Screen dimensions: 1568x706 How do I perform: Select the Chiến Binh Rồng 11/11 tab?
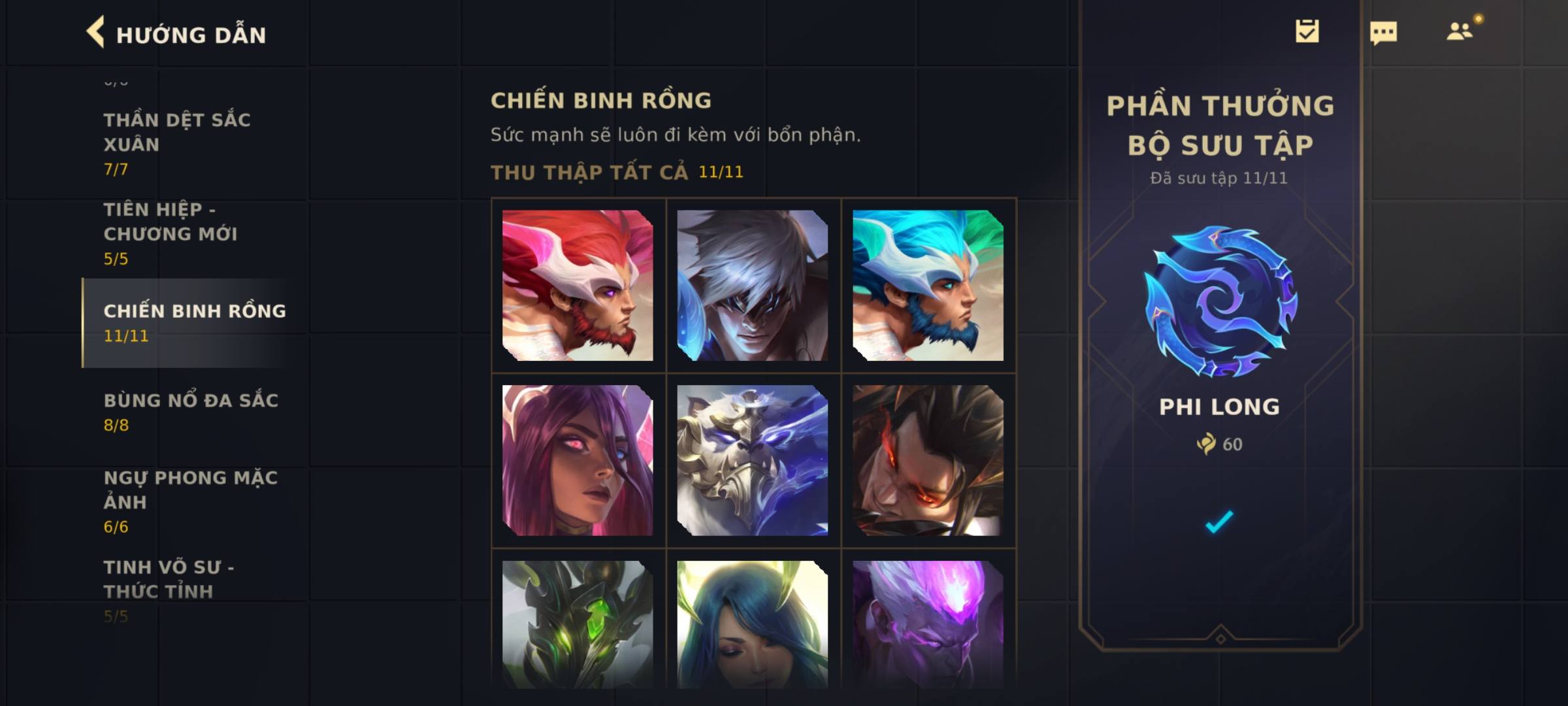[x=194, y=322]
